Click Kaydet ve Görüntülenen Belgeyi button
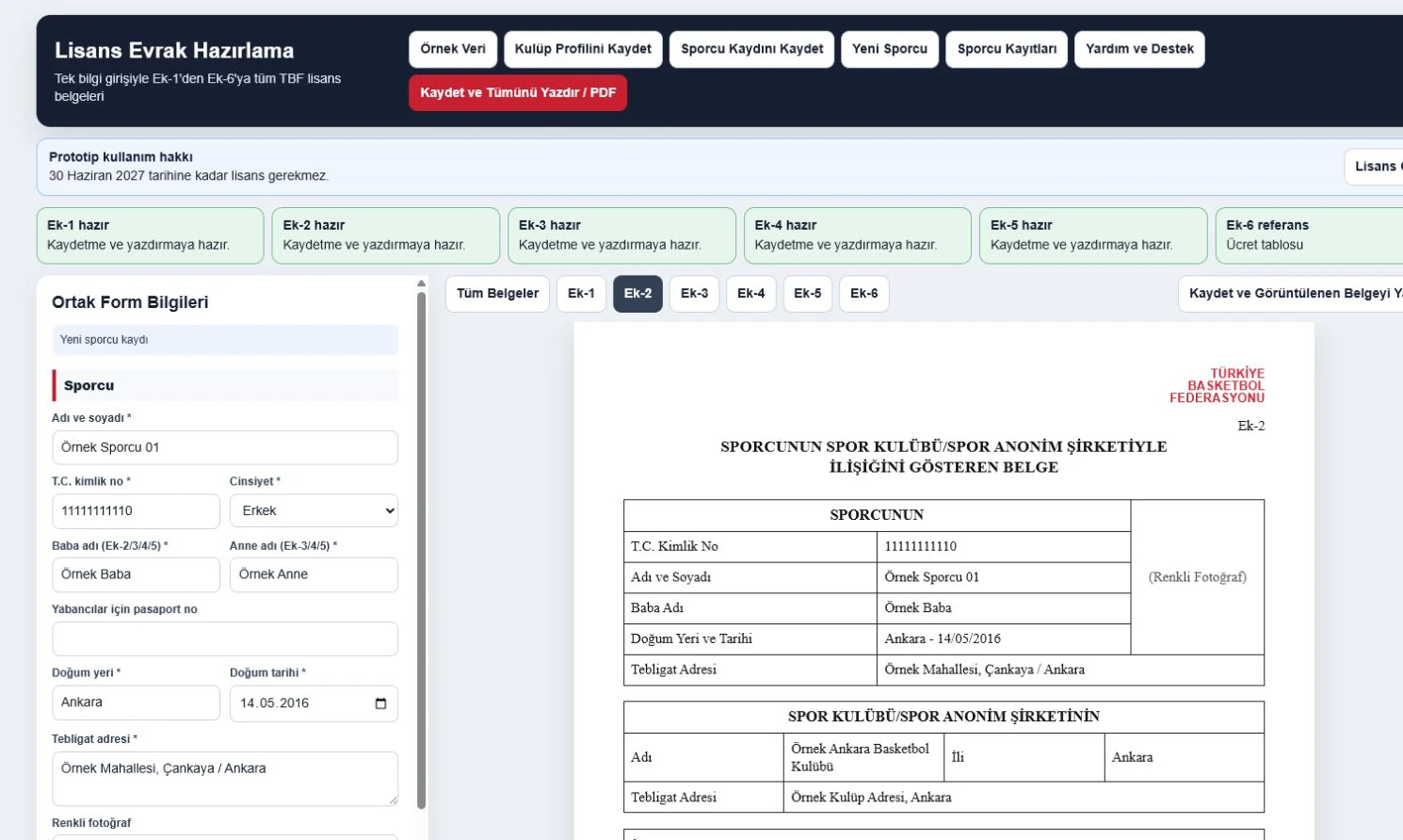 [x=1290, y=294]
